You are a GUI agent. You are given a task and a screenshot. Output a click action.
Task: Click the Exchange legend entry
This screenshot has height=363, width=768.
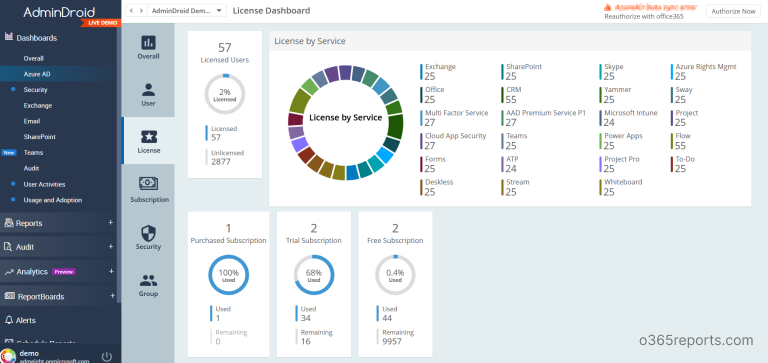click(438, 72)
